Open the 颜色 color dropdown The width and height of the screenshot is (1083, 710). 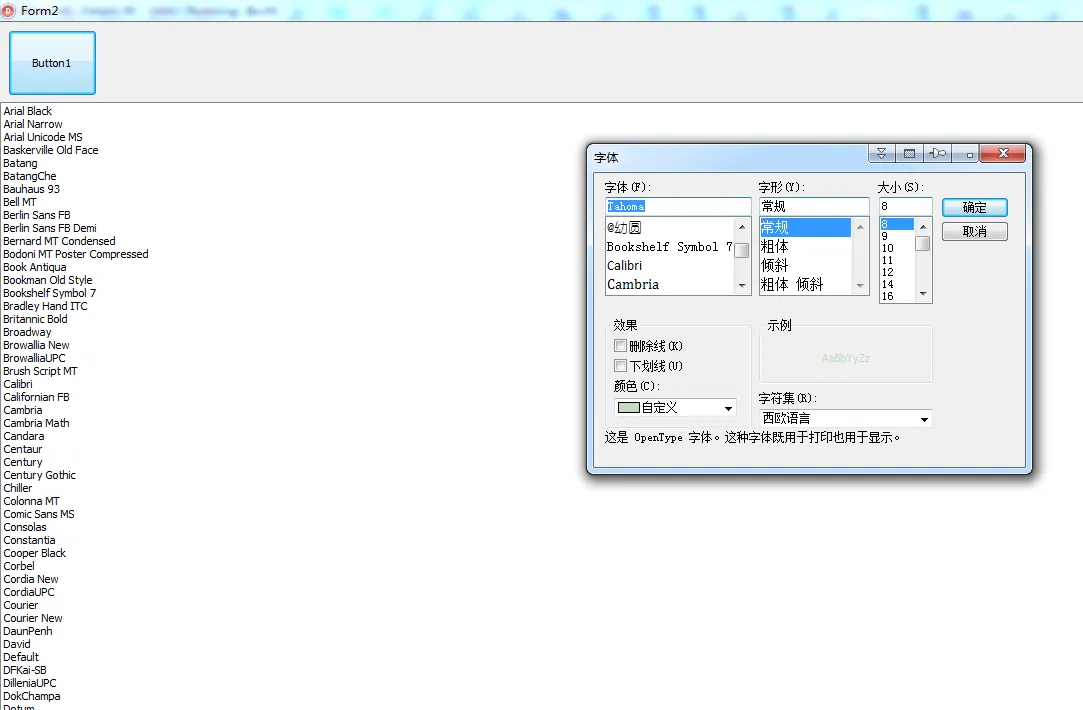pos(728,408)
